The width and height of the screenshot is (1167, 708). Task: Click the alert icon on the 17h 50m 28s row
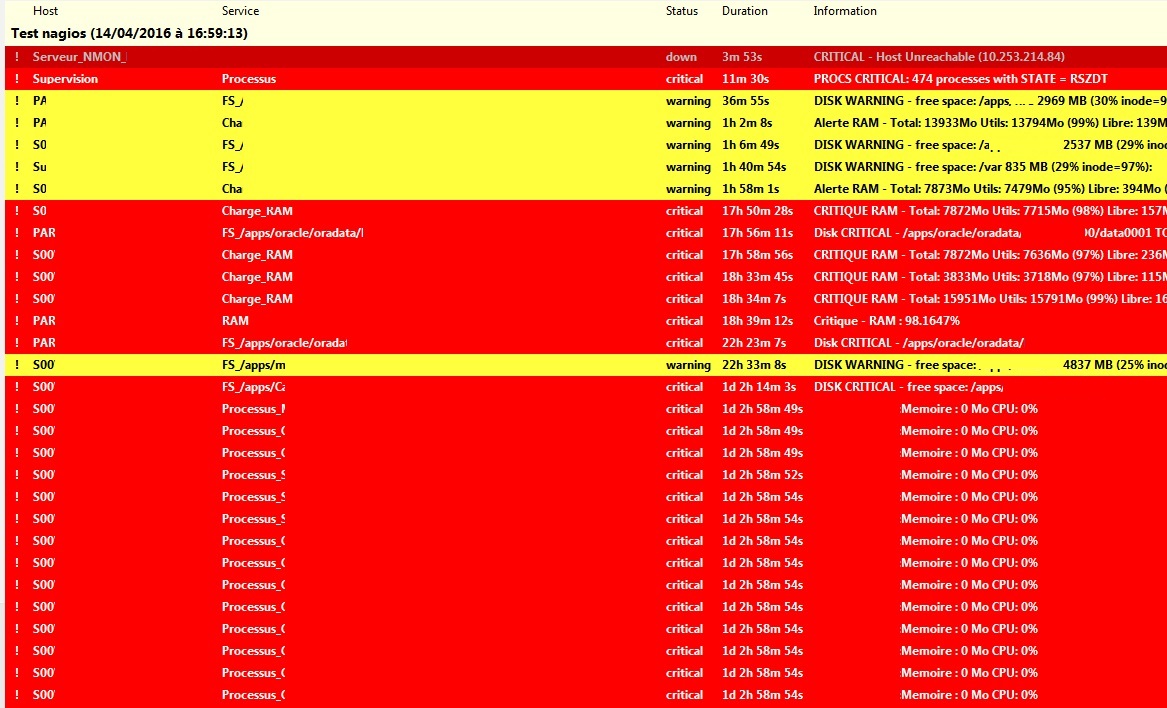coord(17,211)
